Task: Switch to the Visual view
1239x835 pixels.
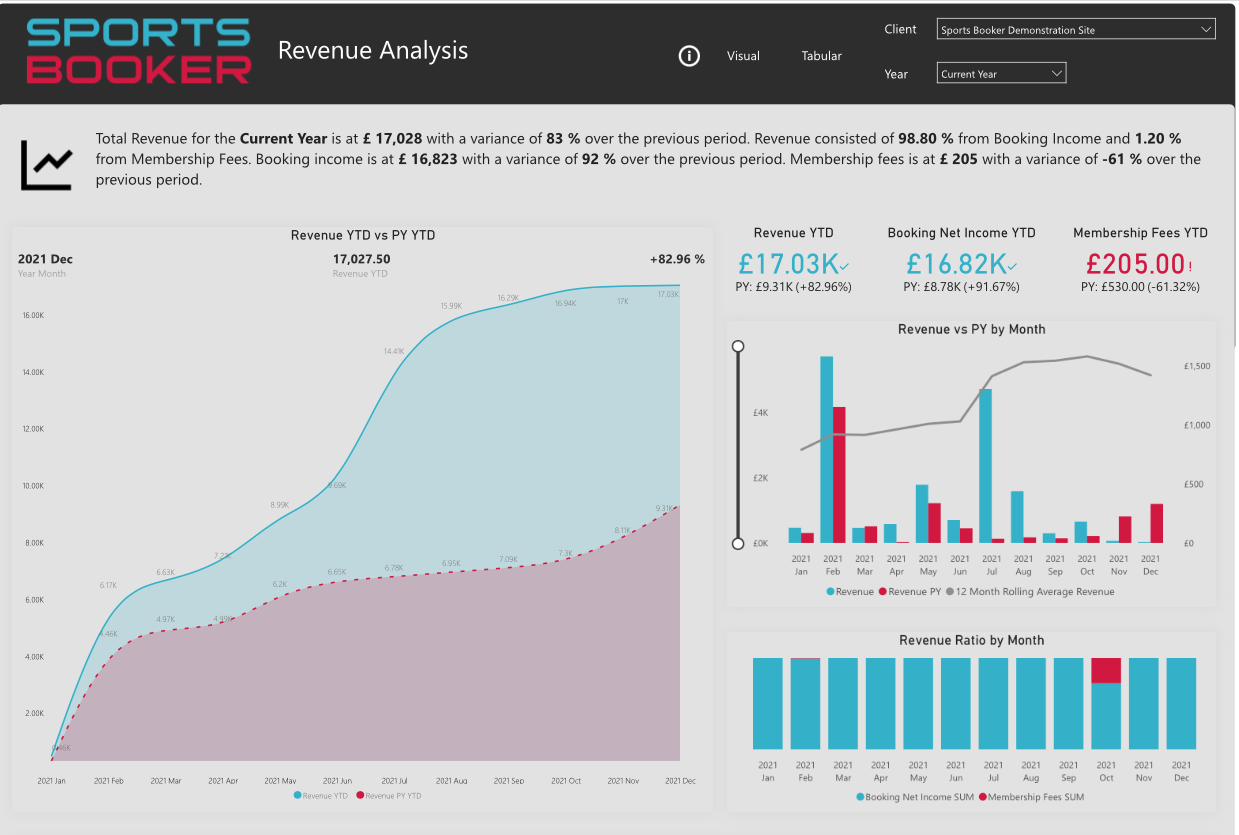Action: click(x=743, y=56)
